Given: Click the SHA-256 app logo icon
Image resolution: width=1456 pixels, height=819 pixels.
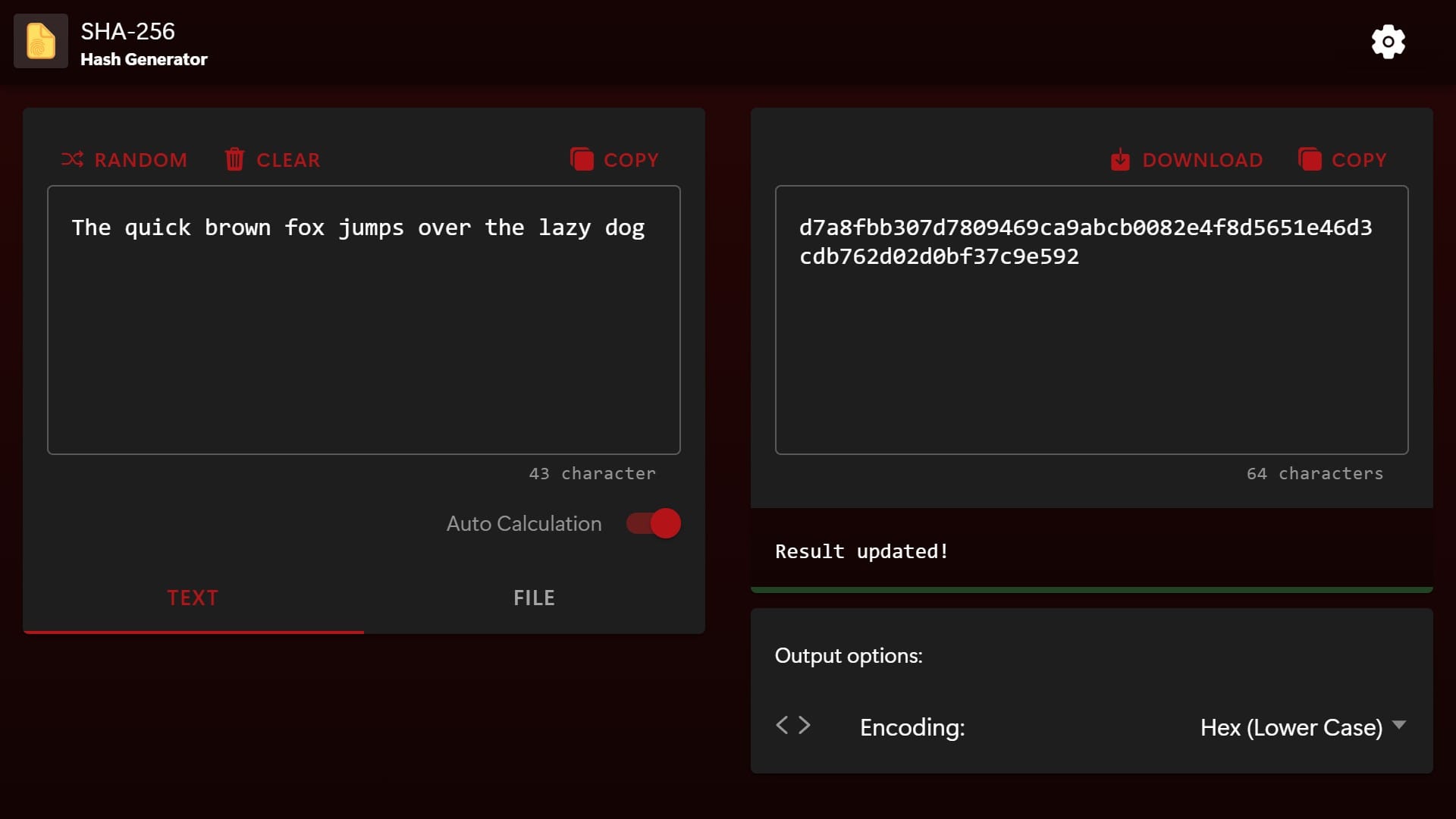Looking at the screenshot, I should [41, 41].
